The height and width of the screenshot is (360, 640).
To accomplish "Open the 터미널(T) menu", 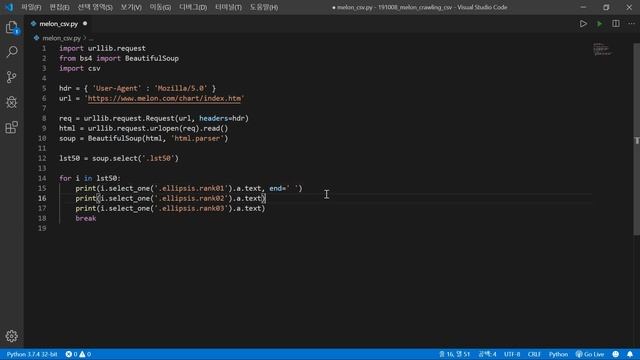I will pyautogui.click(x=229, y=7).
